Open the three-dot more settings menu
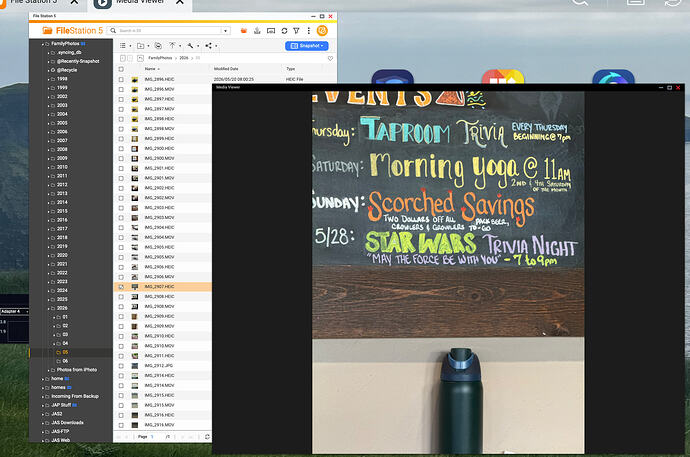 [308, 31]
